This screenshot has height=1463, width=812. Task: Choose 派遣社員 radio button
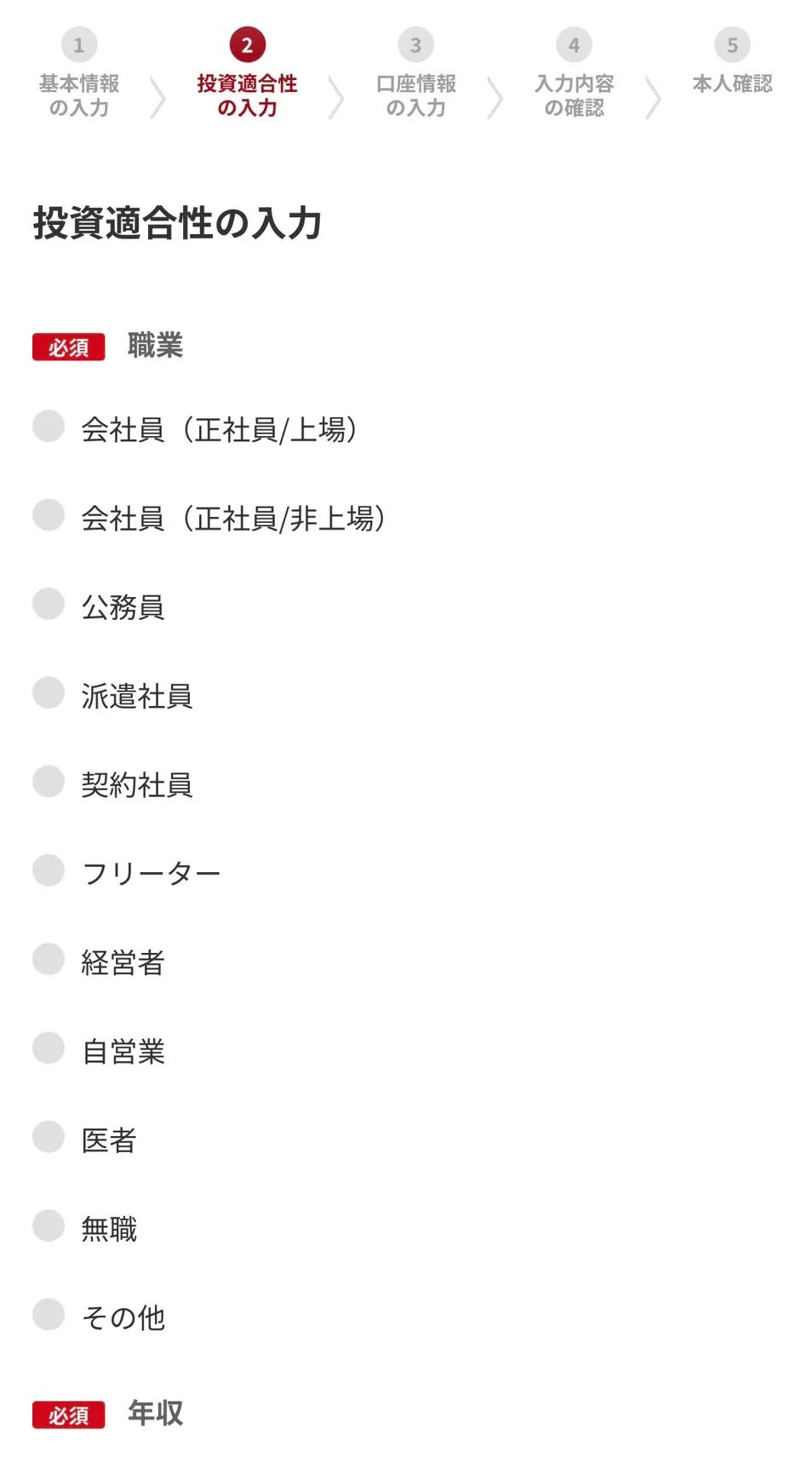[49, 693]
